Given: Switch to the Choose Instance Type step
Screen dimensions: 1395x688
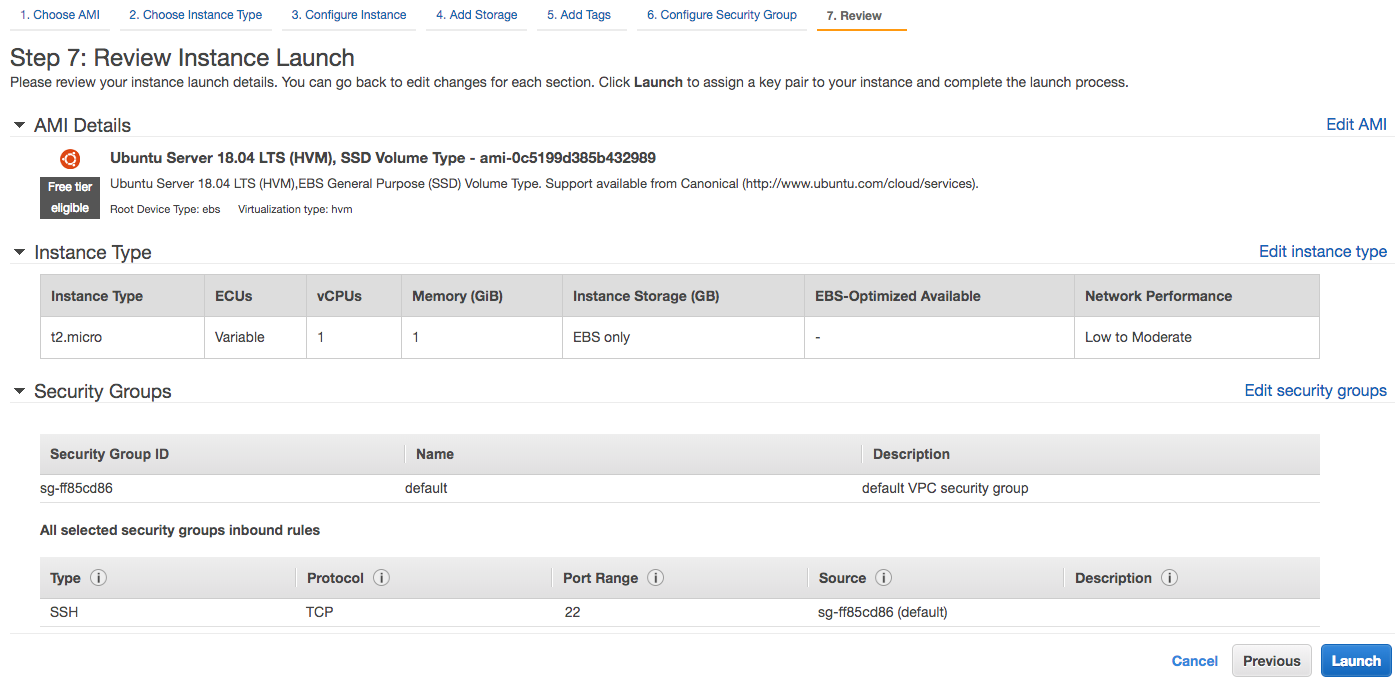Looking at the screenshot, I should pos(196,14).
